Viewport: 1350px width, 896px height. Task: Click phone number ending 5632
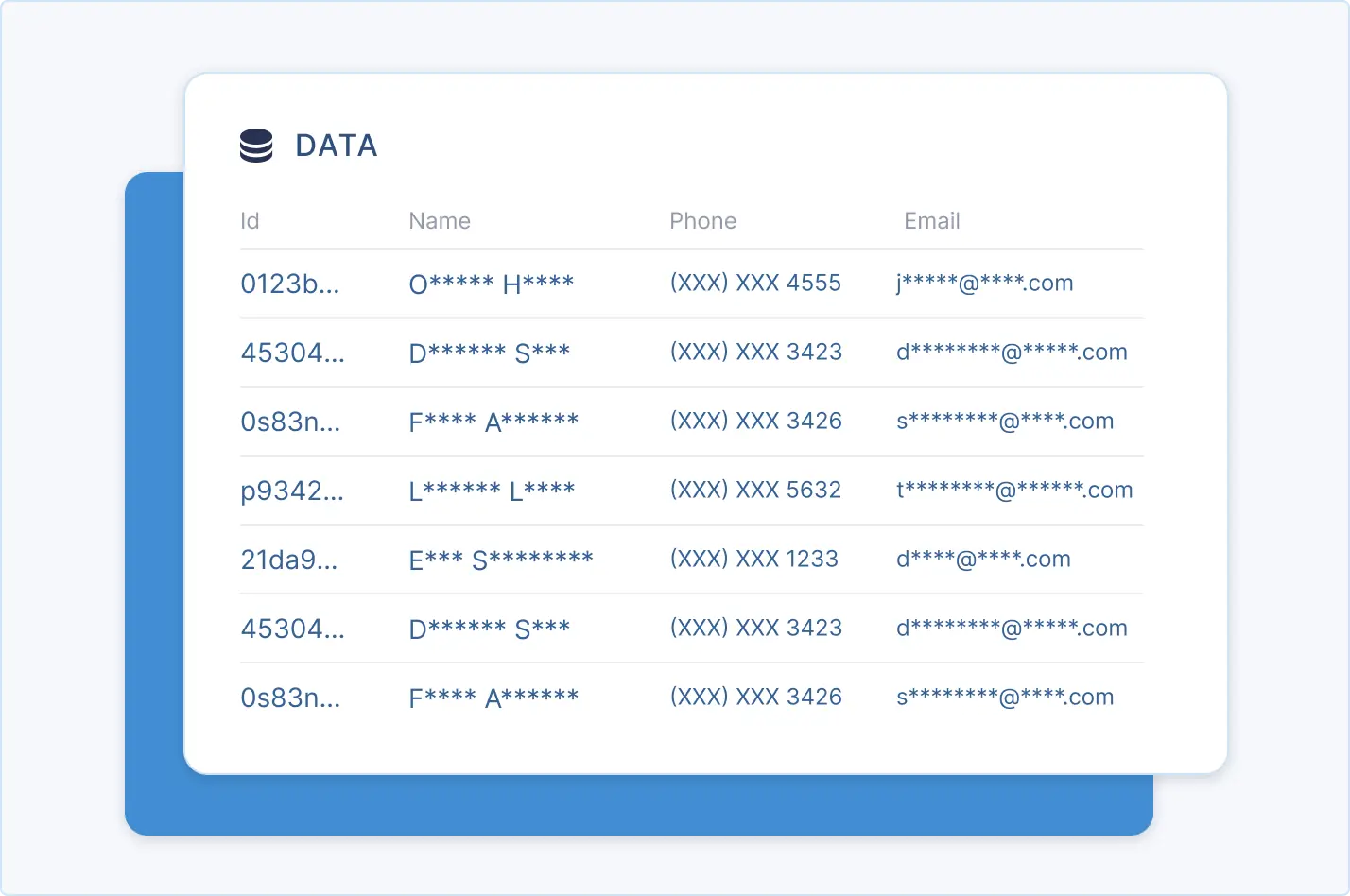click(755, 491)
